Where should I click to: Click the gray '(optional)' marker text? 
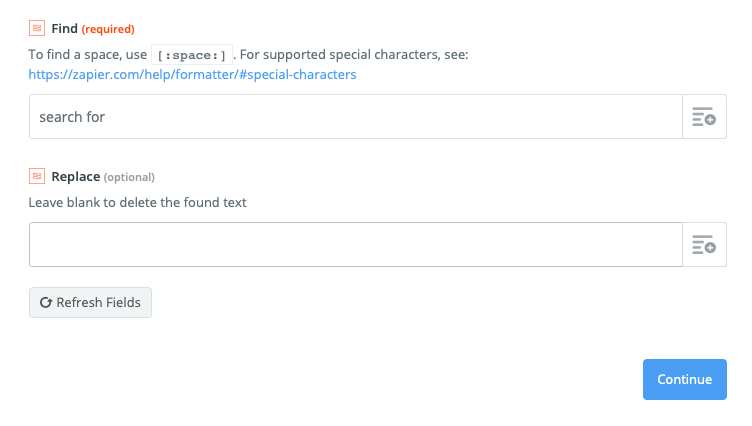tap(129, 177)
